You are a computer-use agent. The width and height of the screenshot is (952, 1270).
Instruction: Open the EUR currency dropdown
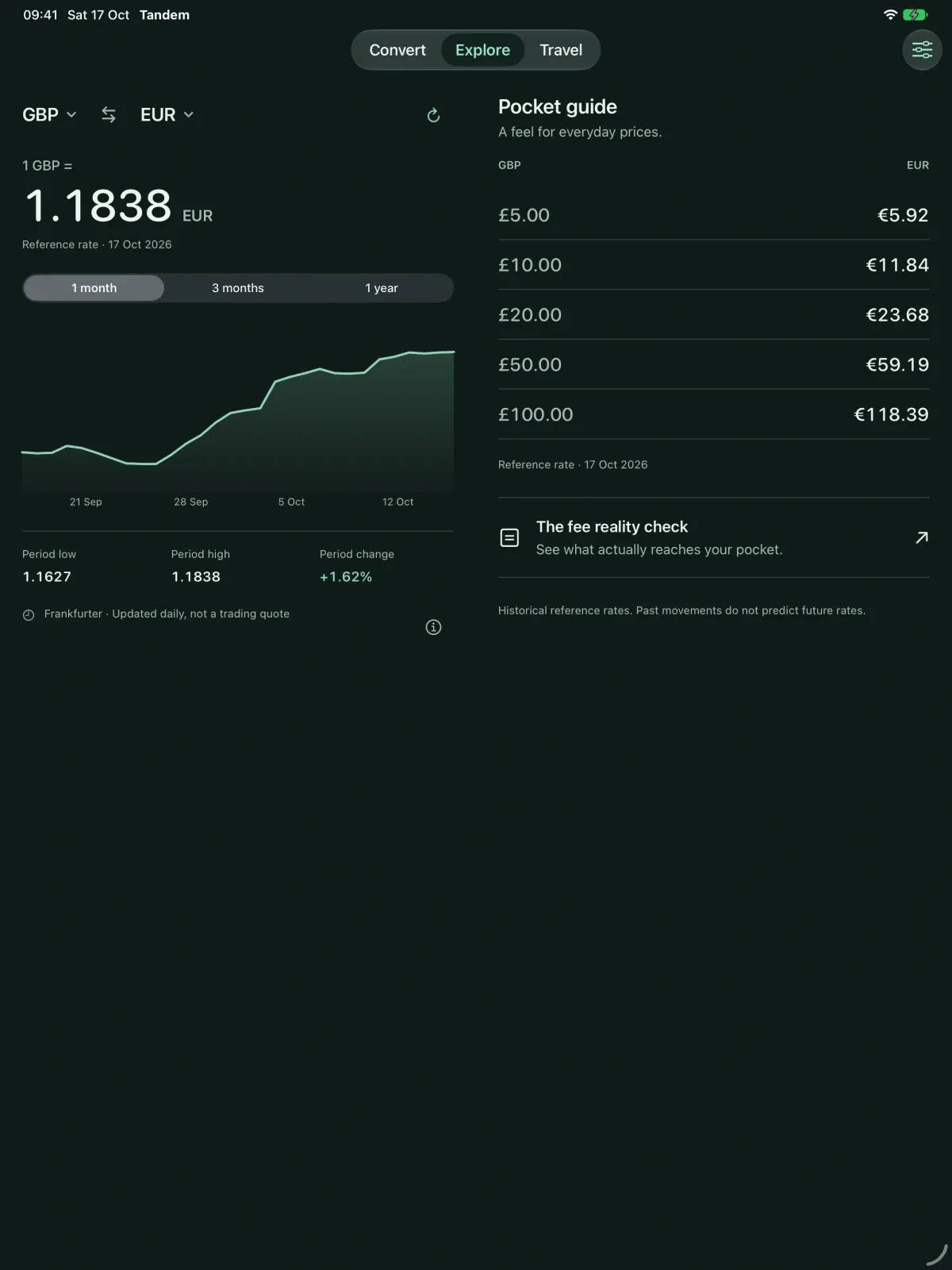click(167, 114)
